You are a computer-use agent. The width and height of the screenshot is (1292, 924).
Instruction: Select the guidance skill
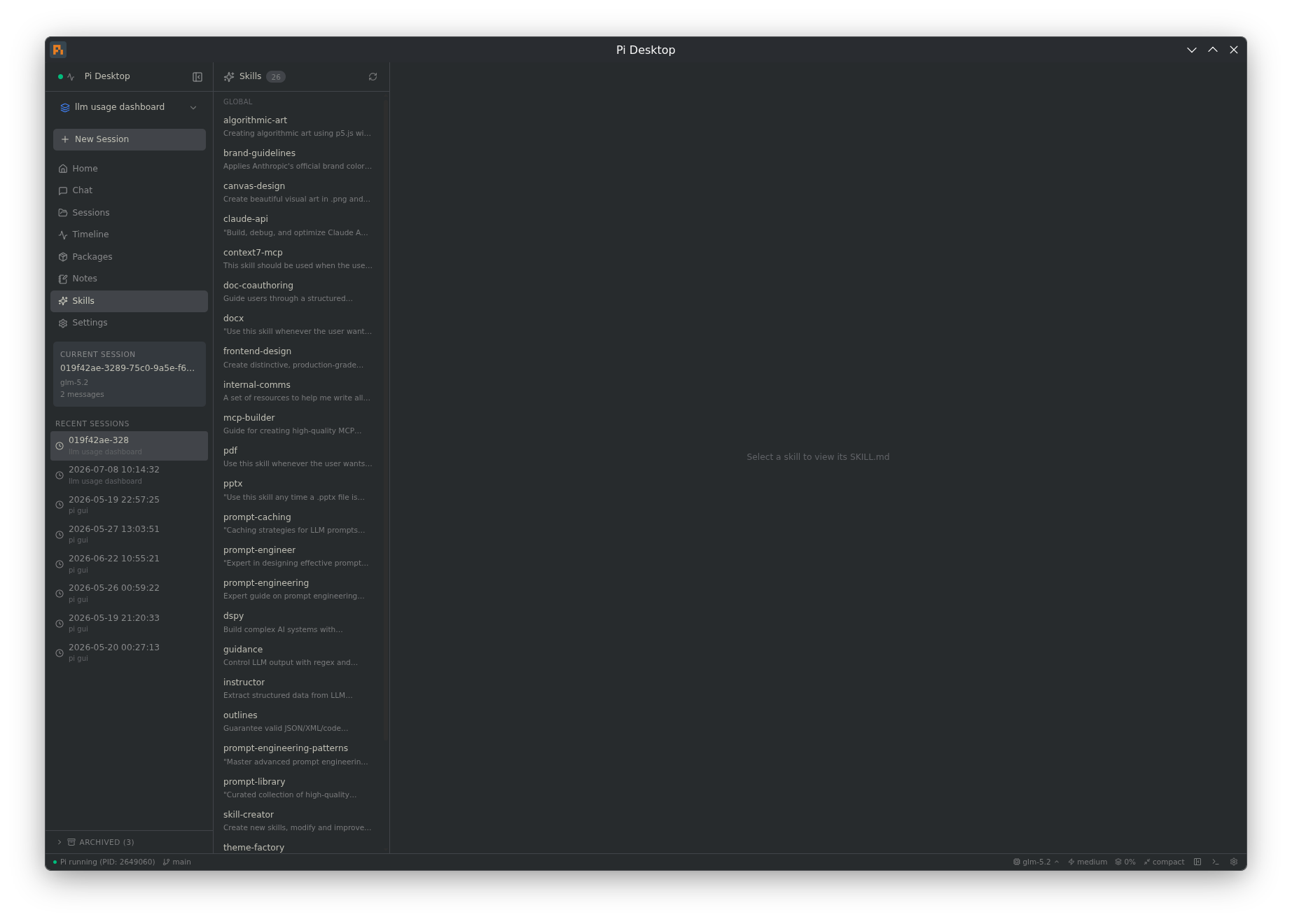(x=299, y=656)
